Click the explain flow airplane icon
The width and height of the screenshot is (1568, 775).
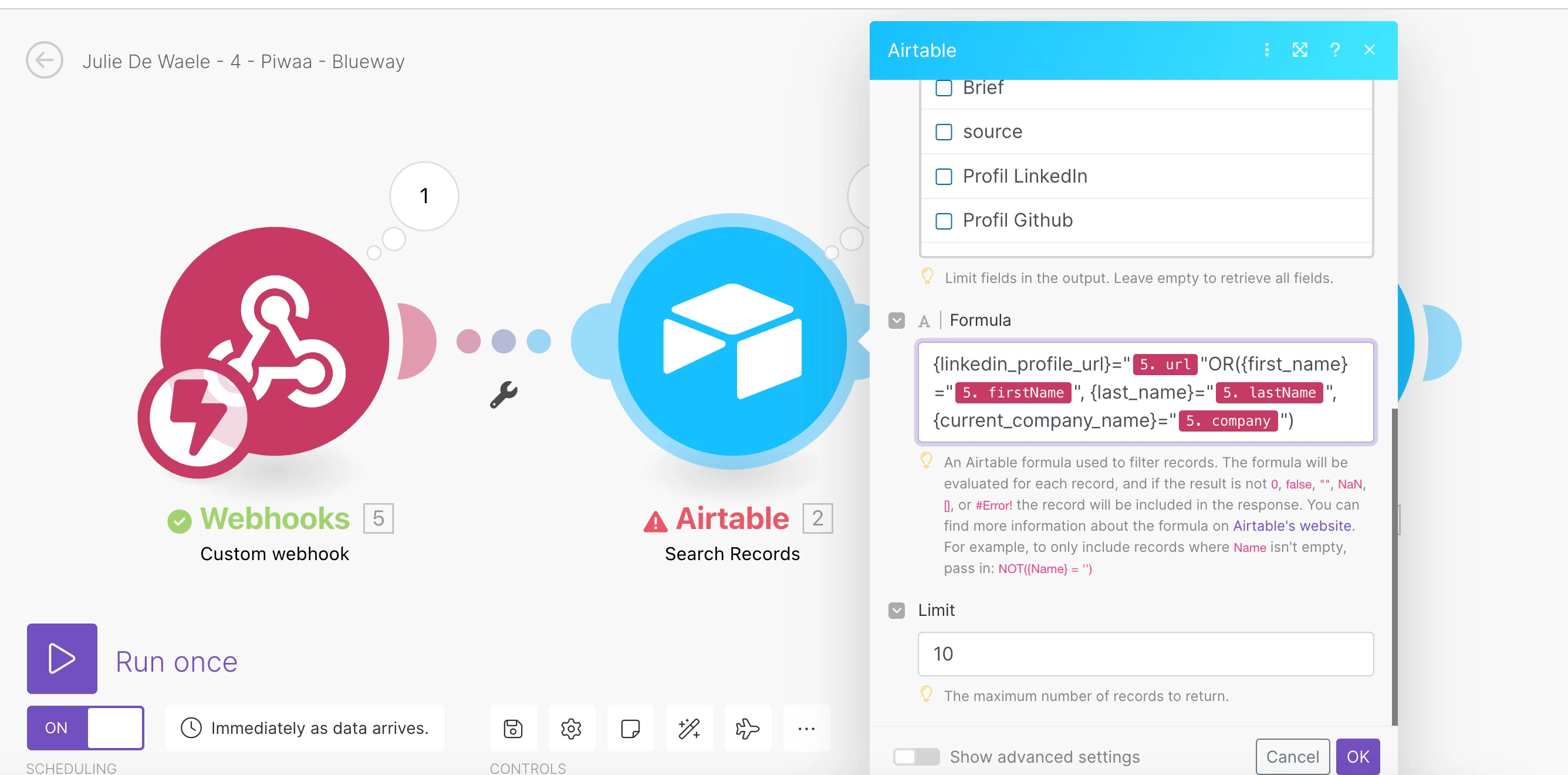[x=748, y=728]
